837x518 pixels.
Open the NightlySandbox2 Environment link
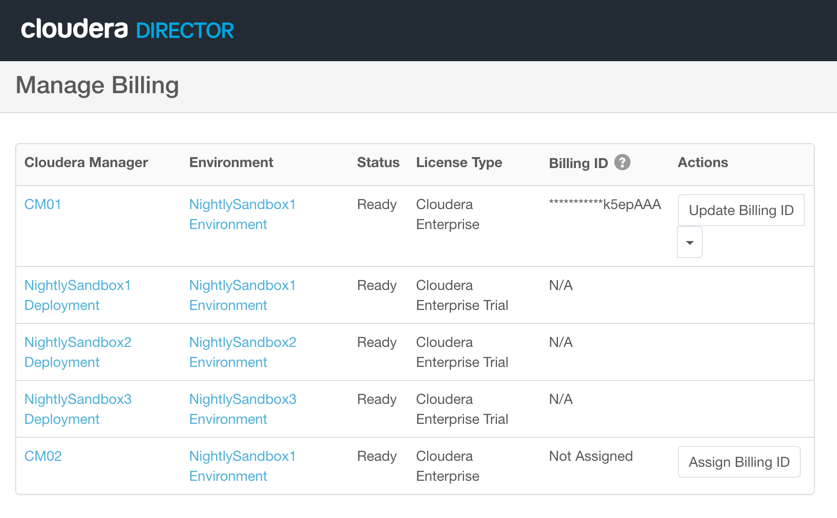tap(242, 352)
